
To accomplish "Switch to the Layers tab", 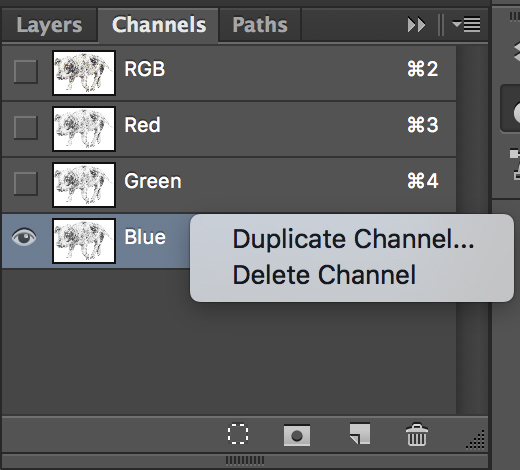I will tap(49, 25).
